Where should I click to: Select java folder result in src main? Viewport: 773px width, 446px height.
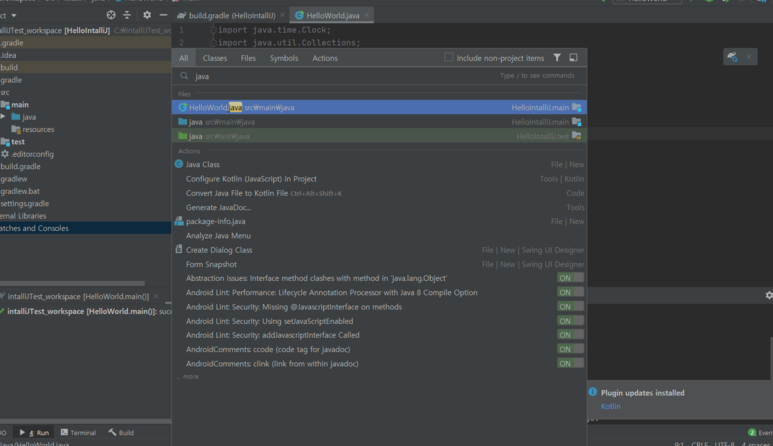coord(379,122)
